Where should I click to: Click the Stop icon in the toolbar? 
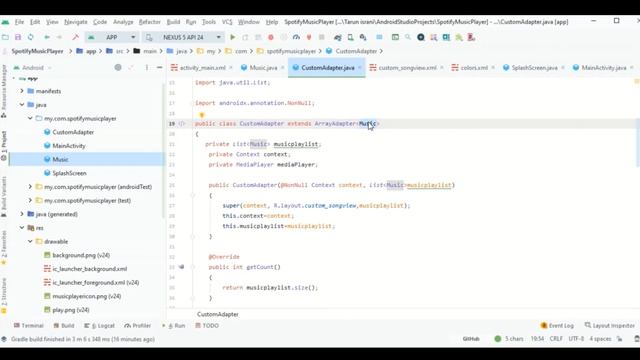322,37
